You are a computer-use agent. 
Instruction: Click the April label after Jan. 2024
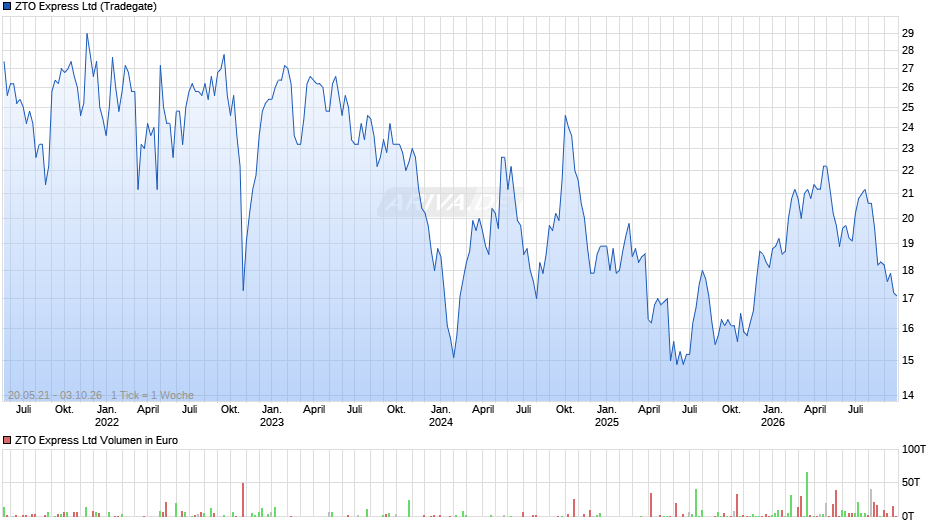tap(483, 409)
